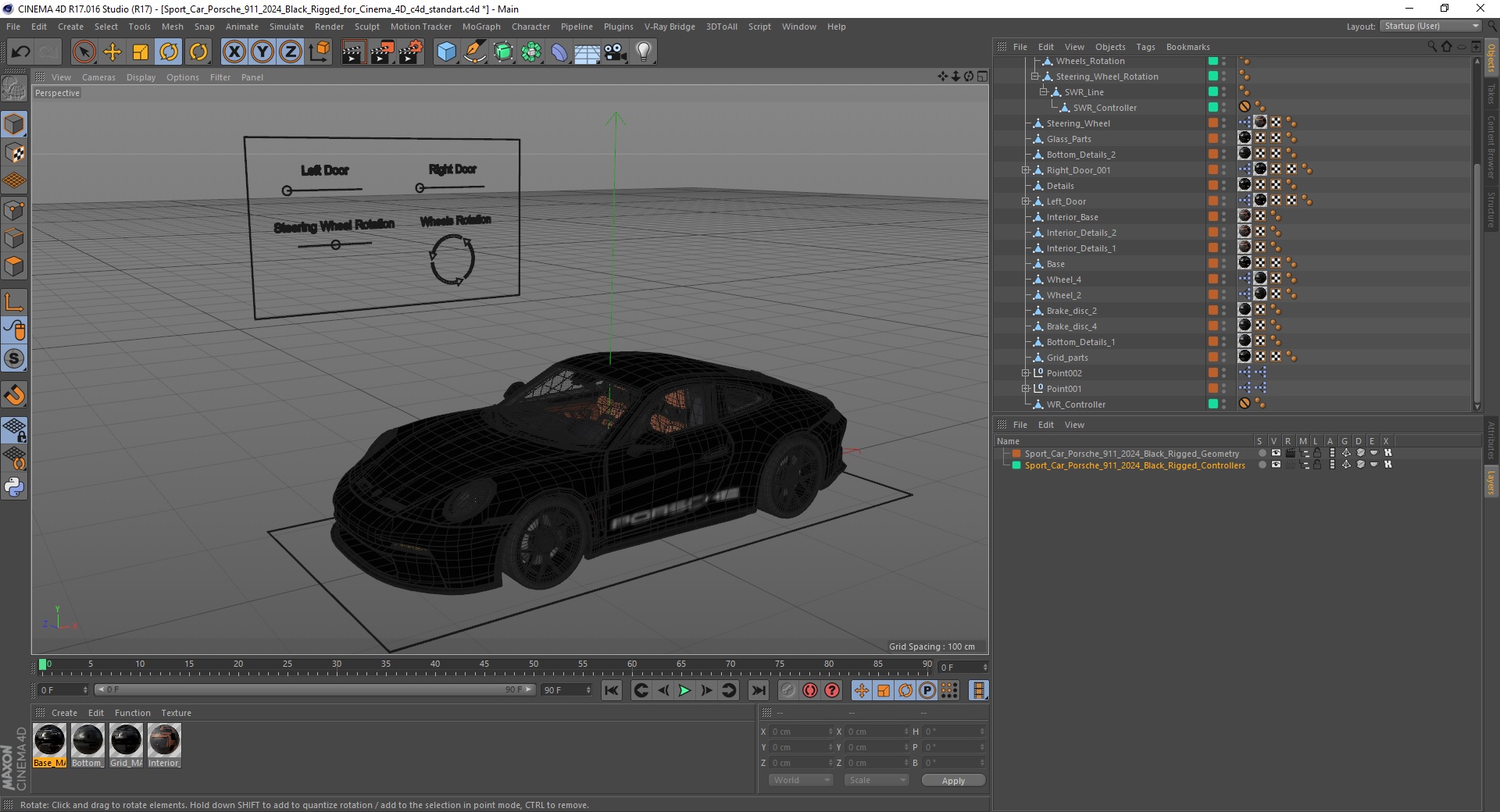The width and height of the screenshot is (1500, 812).
Task: Add a Cube primitive object
Action: click(446, 52)
